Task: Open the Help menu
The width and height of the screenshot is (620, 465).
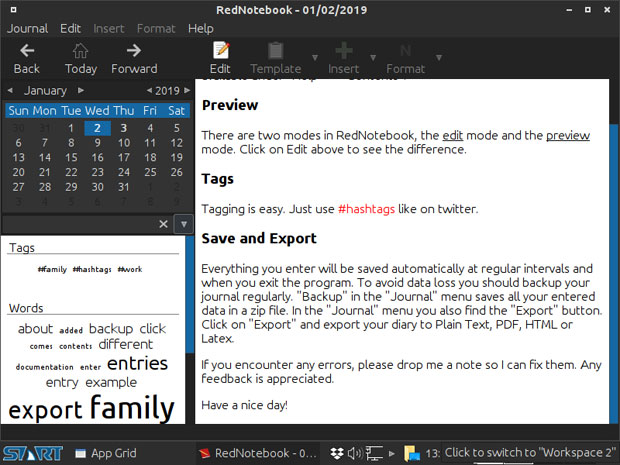Action: click(x=200, y=28)
